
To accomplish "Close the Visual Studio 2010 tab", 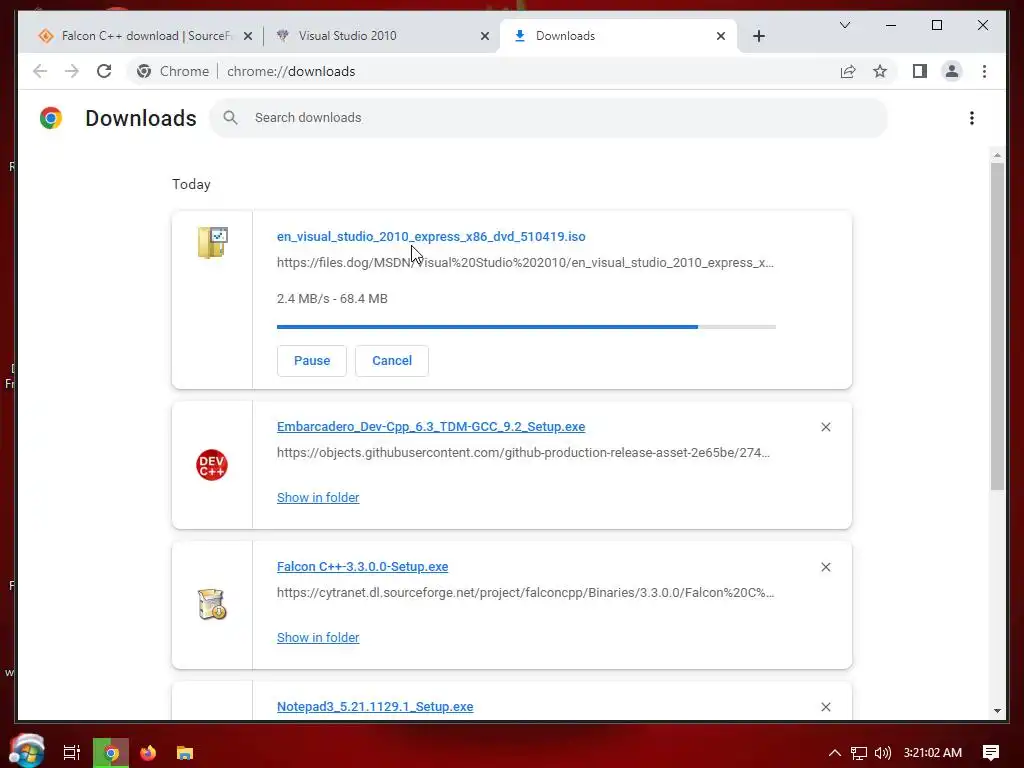I will 485,36.
